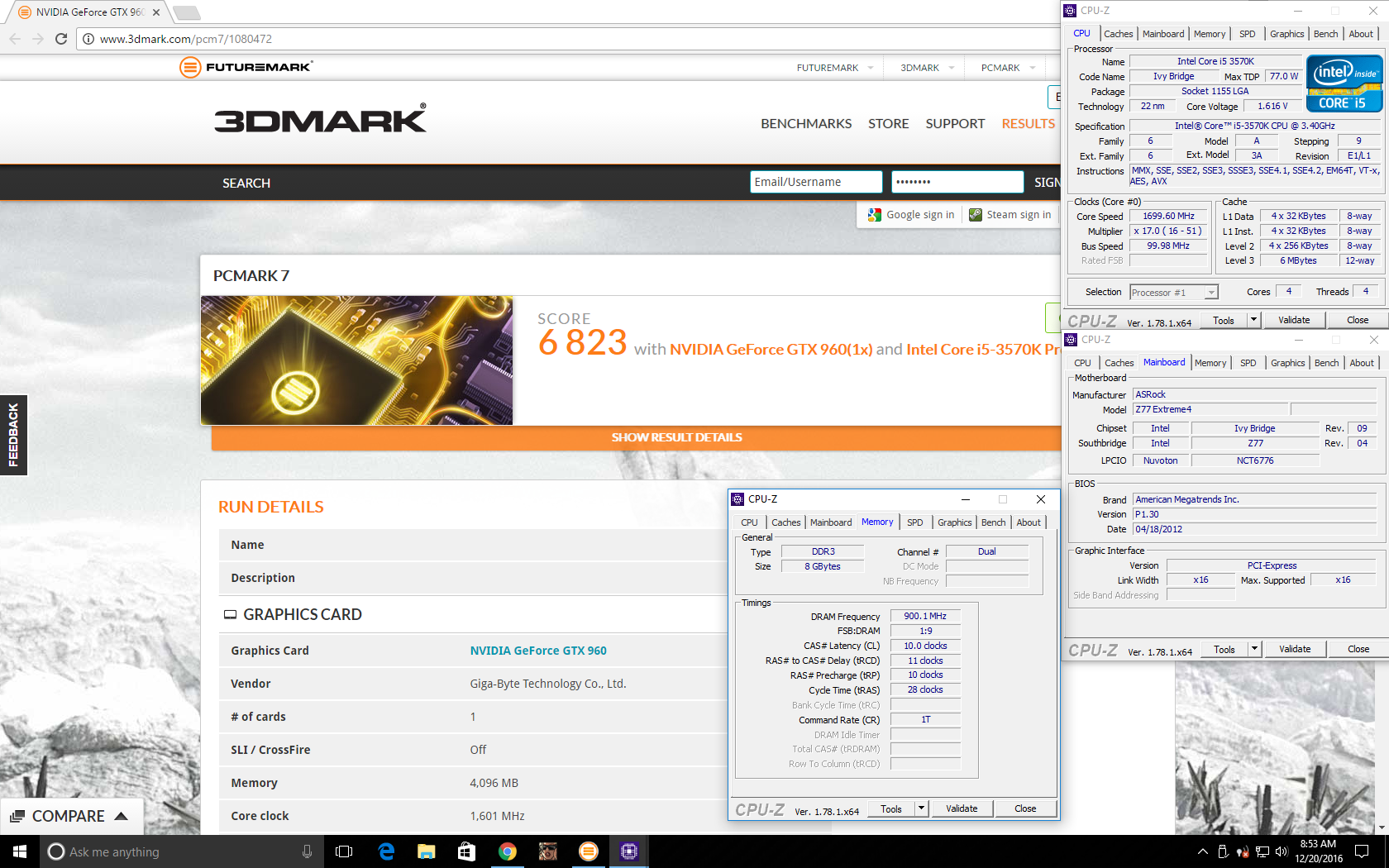
Task: Click the PCMark 7 result thumbnail
Action: (356, 360)
